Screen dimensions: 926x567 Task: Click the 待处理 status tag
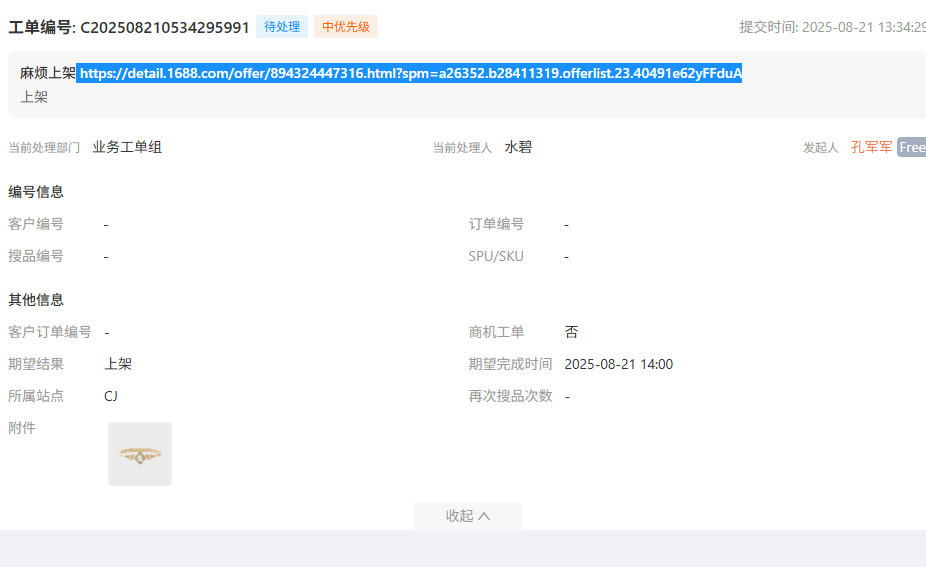tap(282, 27)
